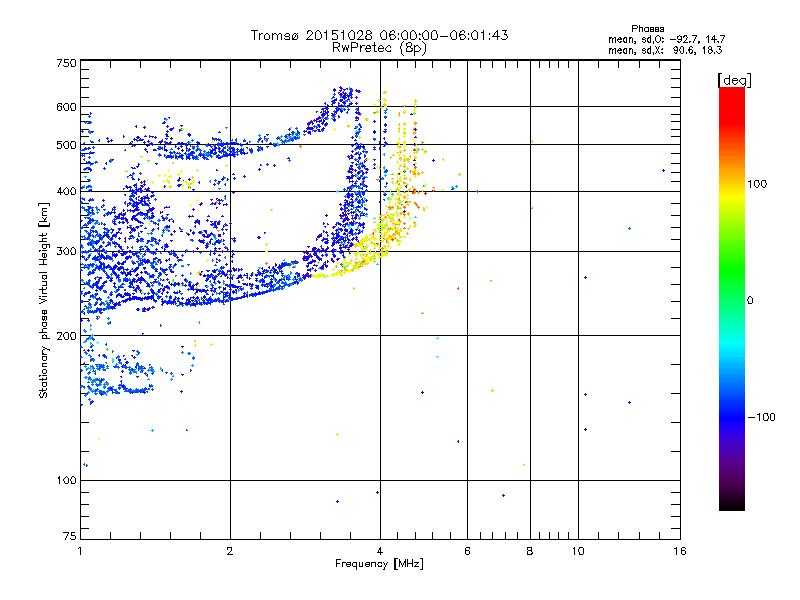This screenshot has height=600, width=800.
Task: Click the colorbar label '100'
Action: tap(757, 184)
